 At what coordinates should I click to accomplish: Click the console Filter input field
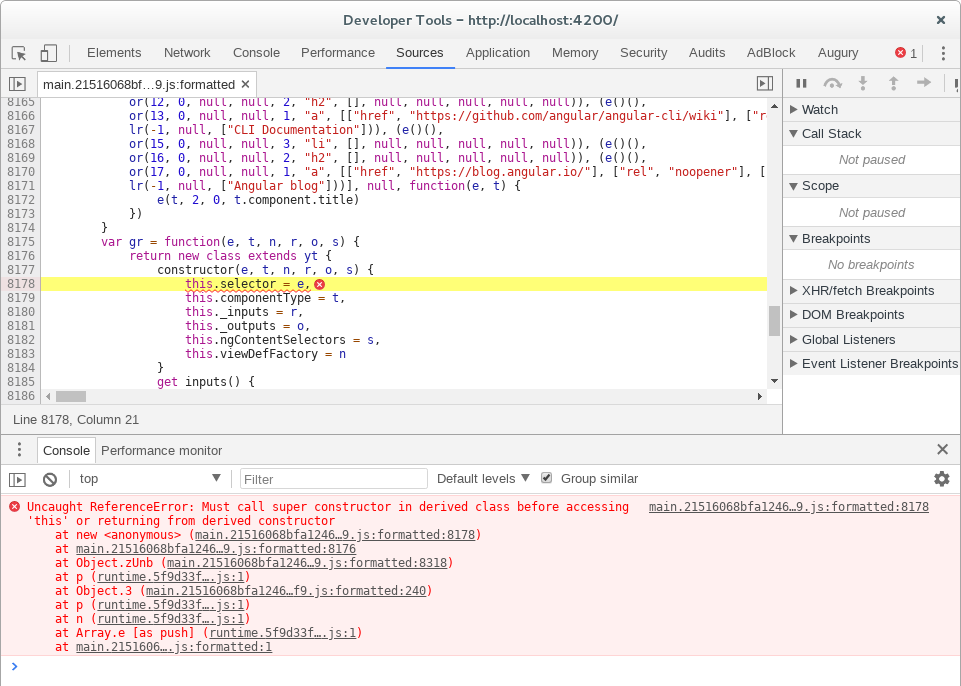coord(333,479)
